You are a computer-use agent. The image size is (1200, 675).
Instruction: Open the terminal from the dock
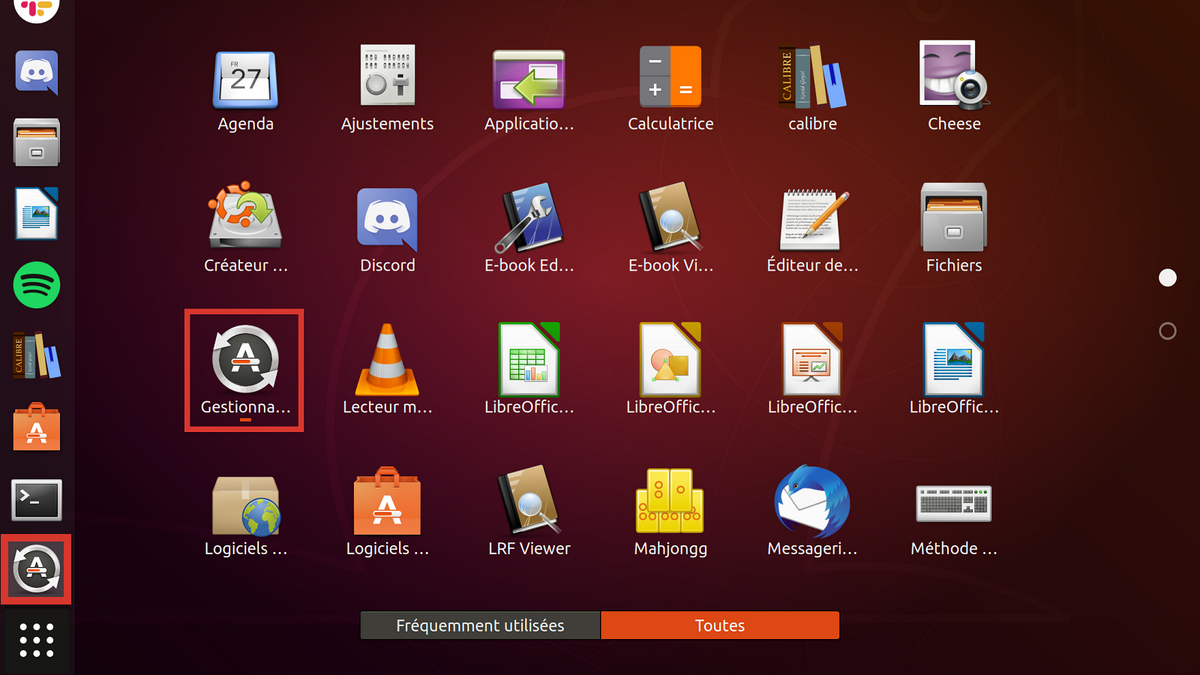point(36,498)
